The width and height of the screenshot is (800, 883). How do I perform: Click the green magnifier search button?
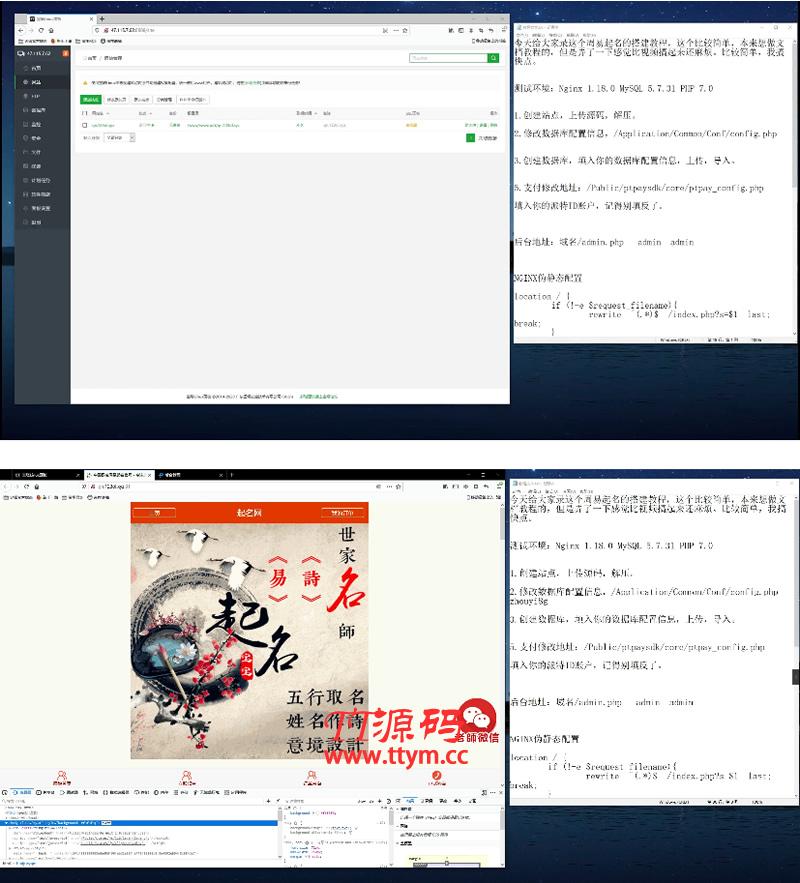[493, 58]
